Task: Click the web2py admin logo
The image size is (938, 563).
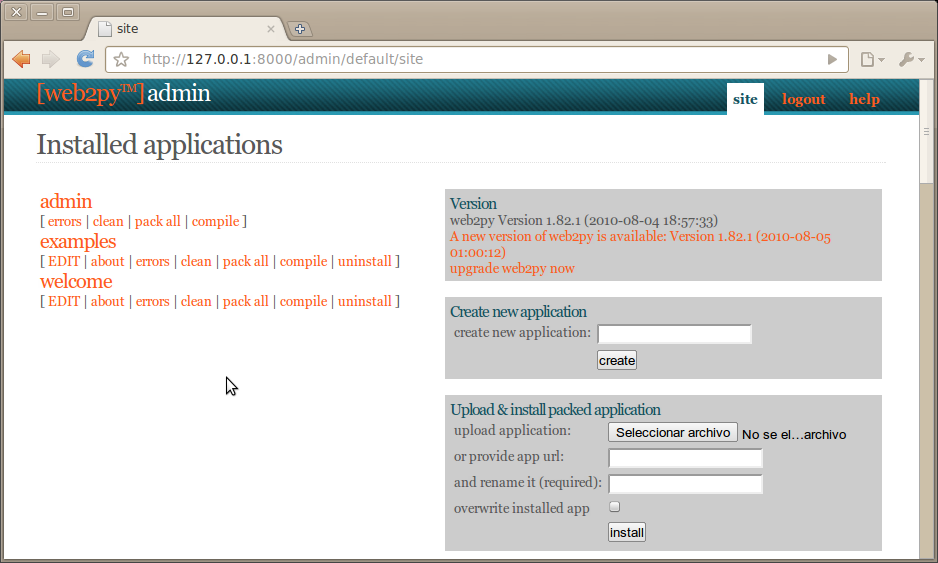Action: coord(124,94)
